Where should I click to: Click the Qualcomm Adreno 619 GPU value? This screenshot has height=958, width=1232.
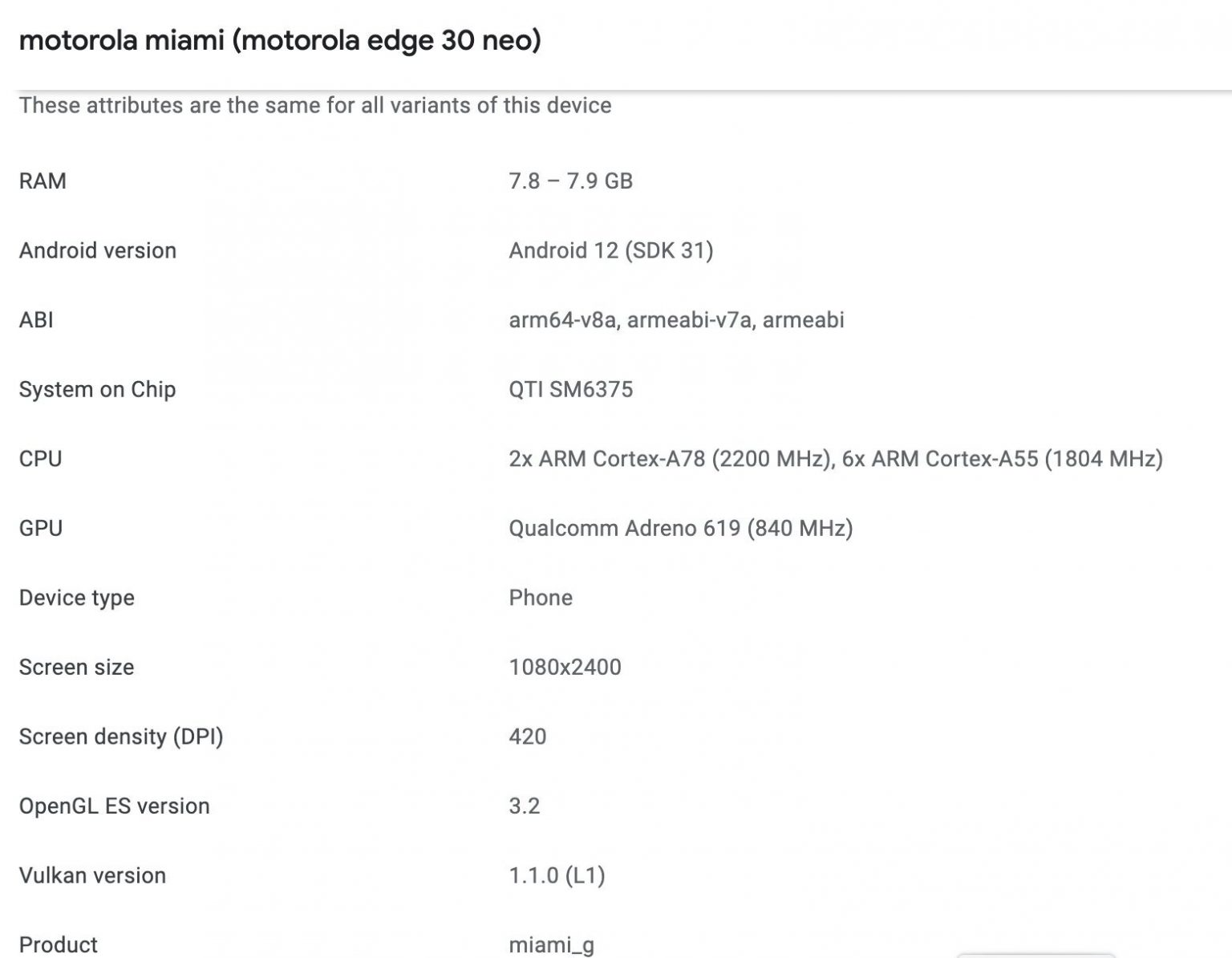coord(680,528)
